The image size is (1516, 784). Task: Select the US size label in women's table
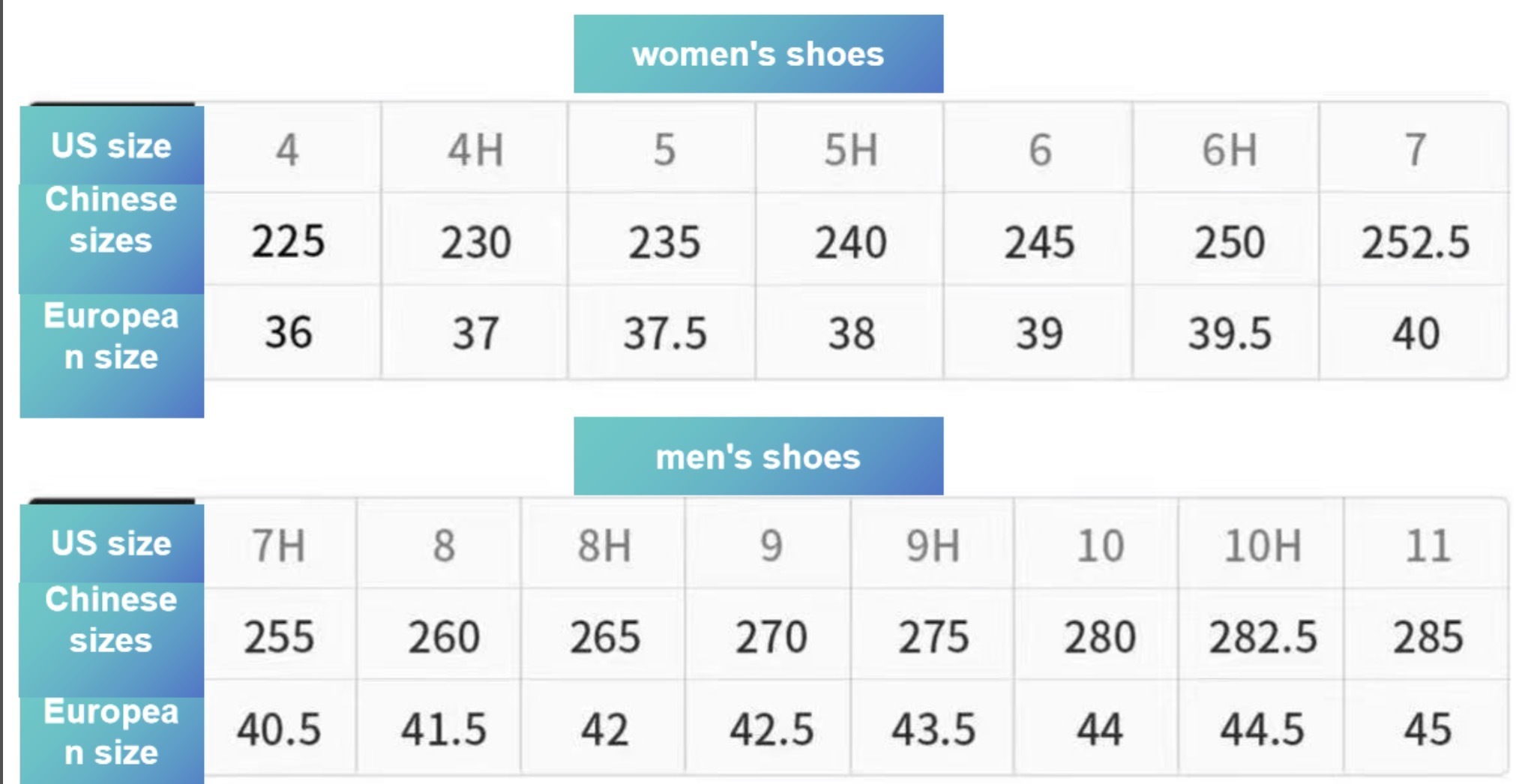click(112, 145)
